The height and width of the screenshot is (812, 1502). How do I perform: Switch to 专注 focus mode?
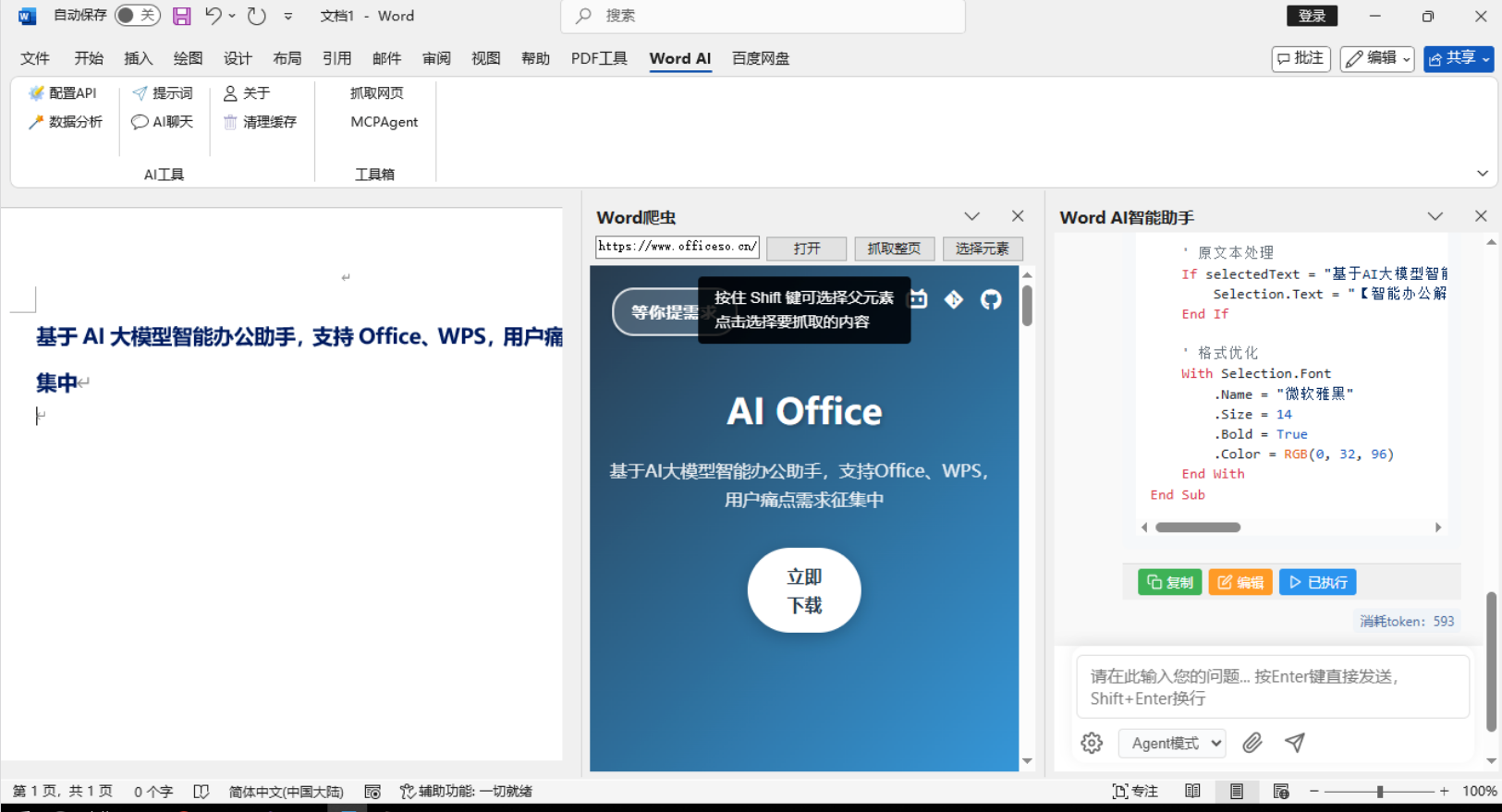tap(1135, 792)
